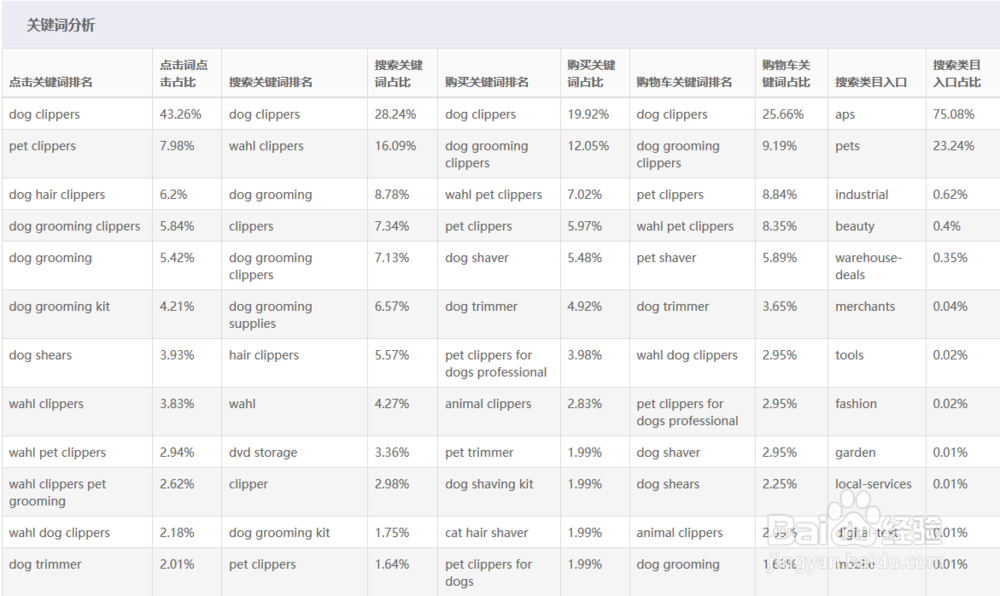The width and height of the screenshot is (1000, 596).
Task: Select the 'cat hair shaver' keyword
Action: [487, 532]
